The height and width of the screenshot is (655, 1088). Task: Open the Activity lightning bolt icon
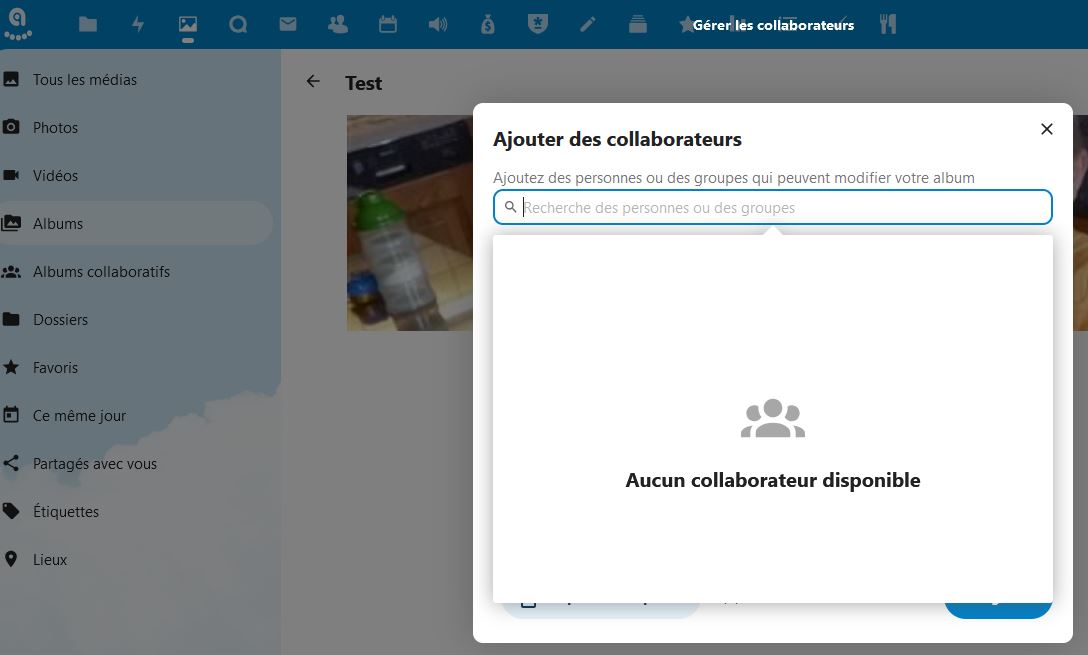[138, 24]
